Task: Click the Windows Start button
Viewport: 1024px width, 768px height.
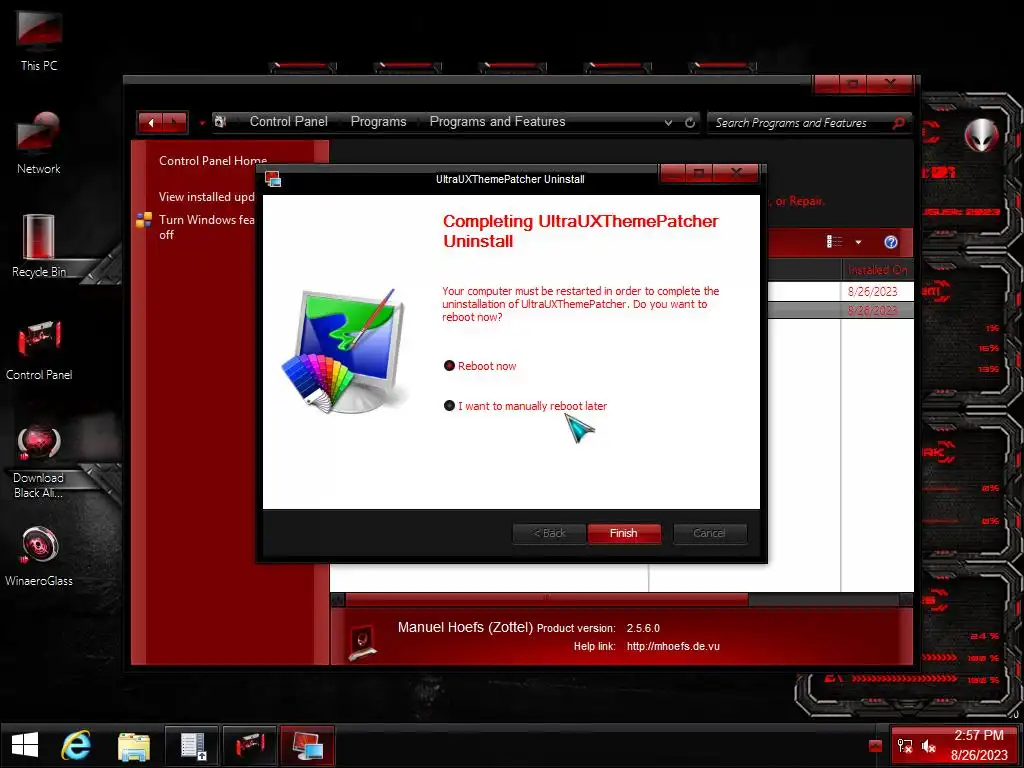Action: (x=25, y=745)
